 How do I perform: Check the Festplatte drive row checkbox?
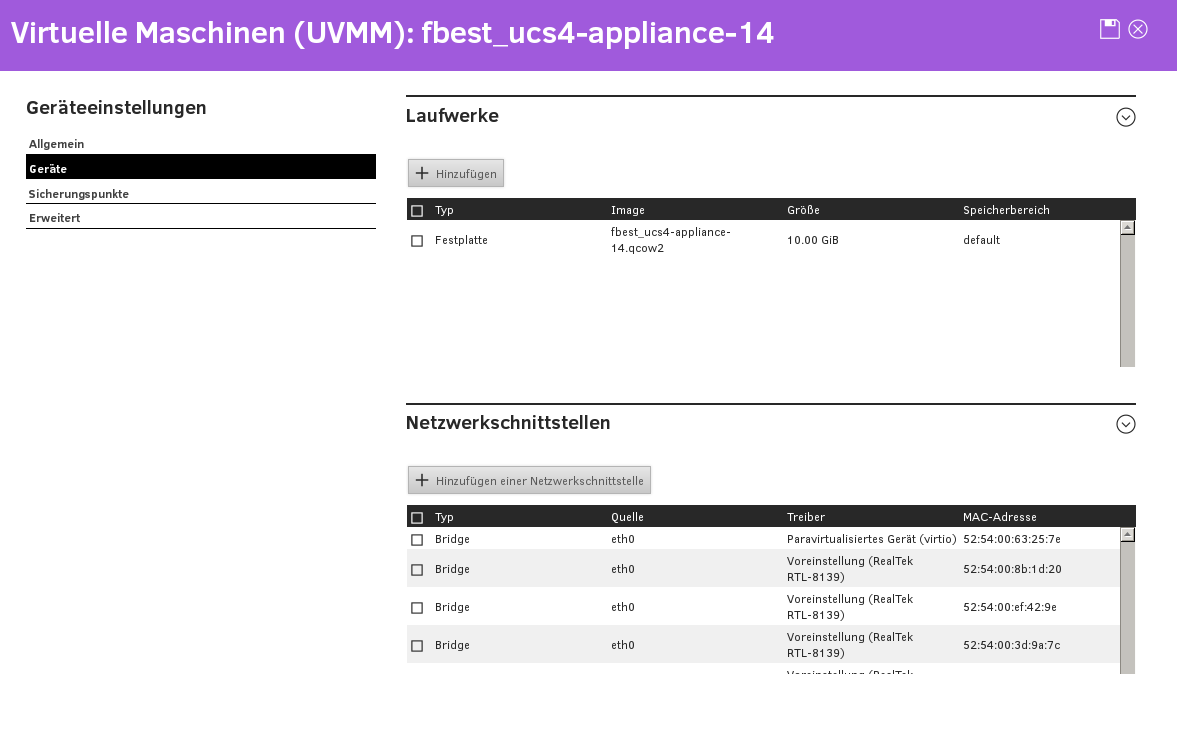point(417,241)
